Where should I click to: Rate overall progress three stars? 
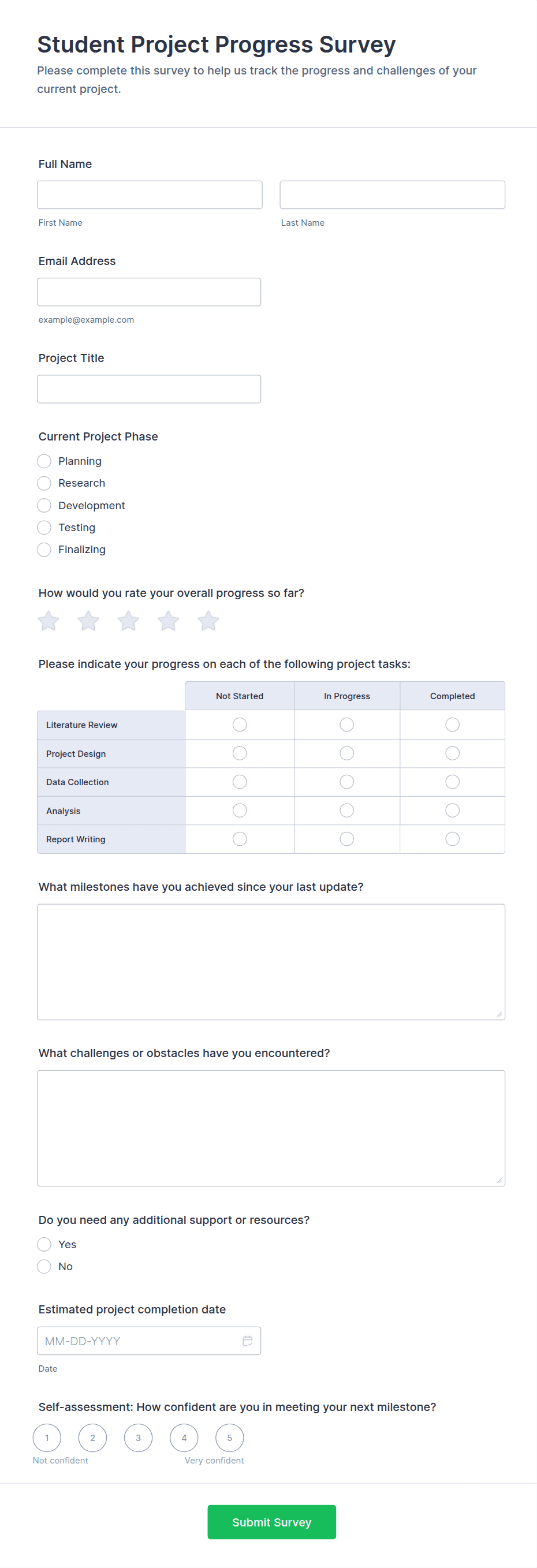(x=128, y=621)
